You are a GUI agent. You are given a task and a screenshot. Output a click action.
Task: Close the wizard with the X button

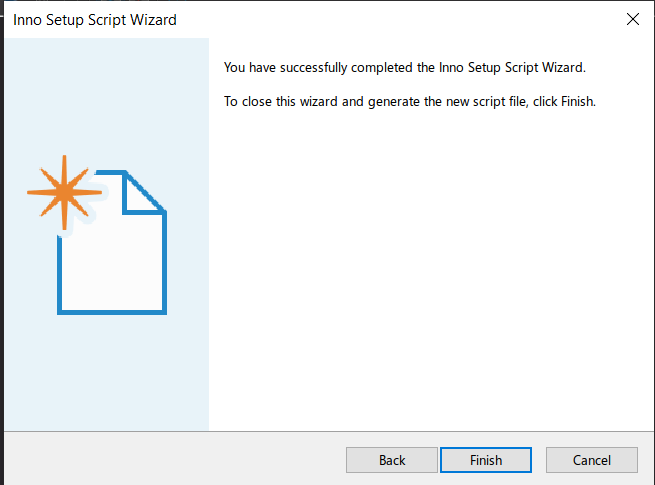pos(632,19)
